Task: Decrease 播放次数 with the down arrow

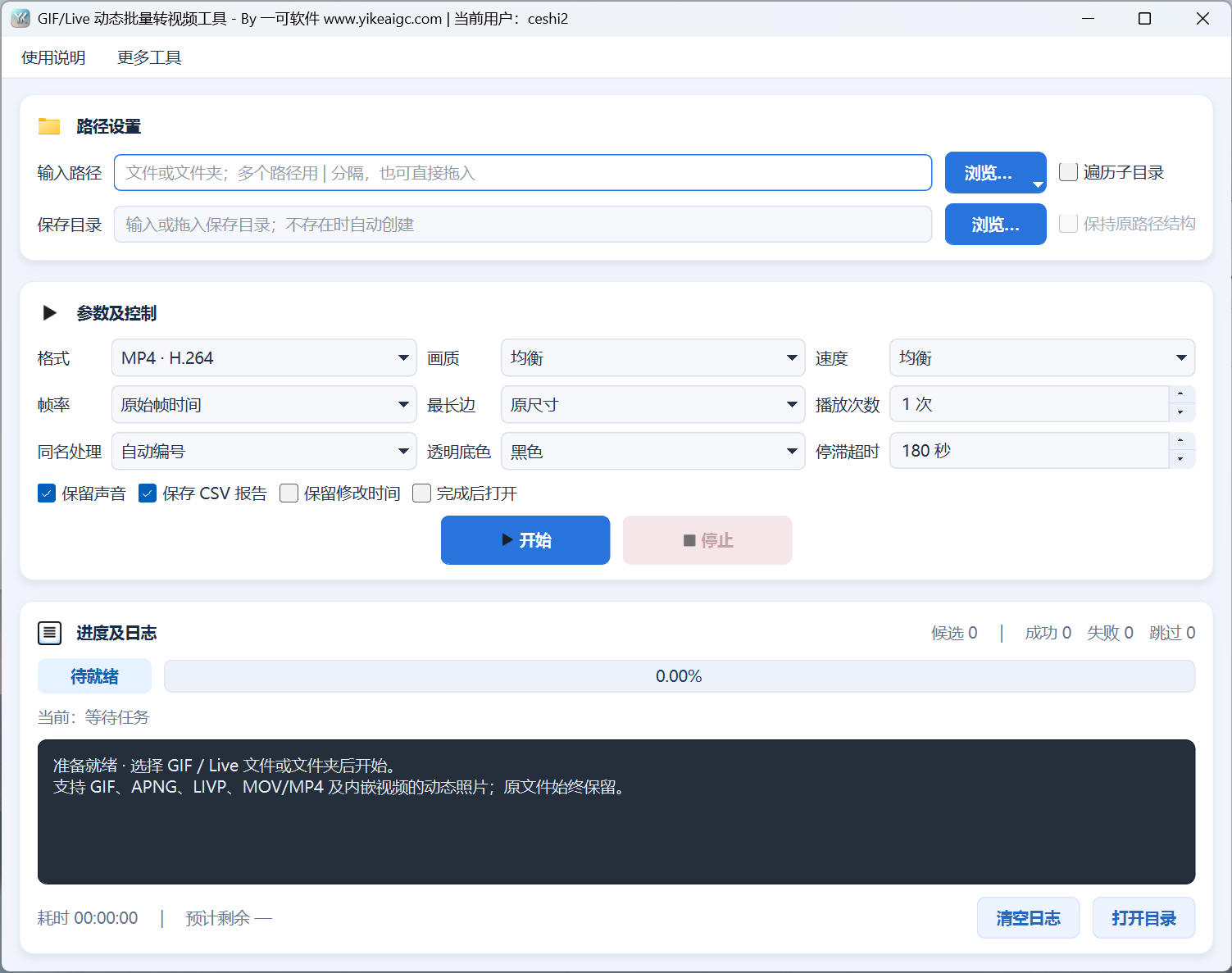Action: (x=1181, y=413)
